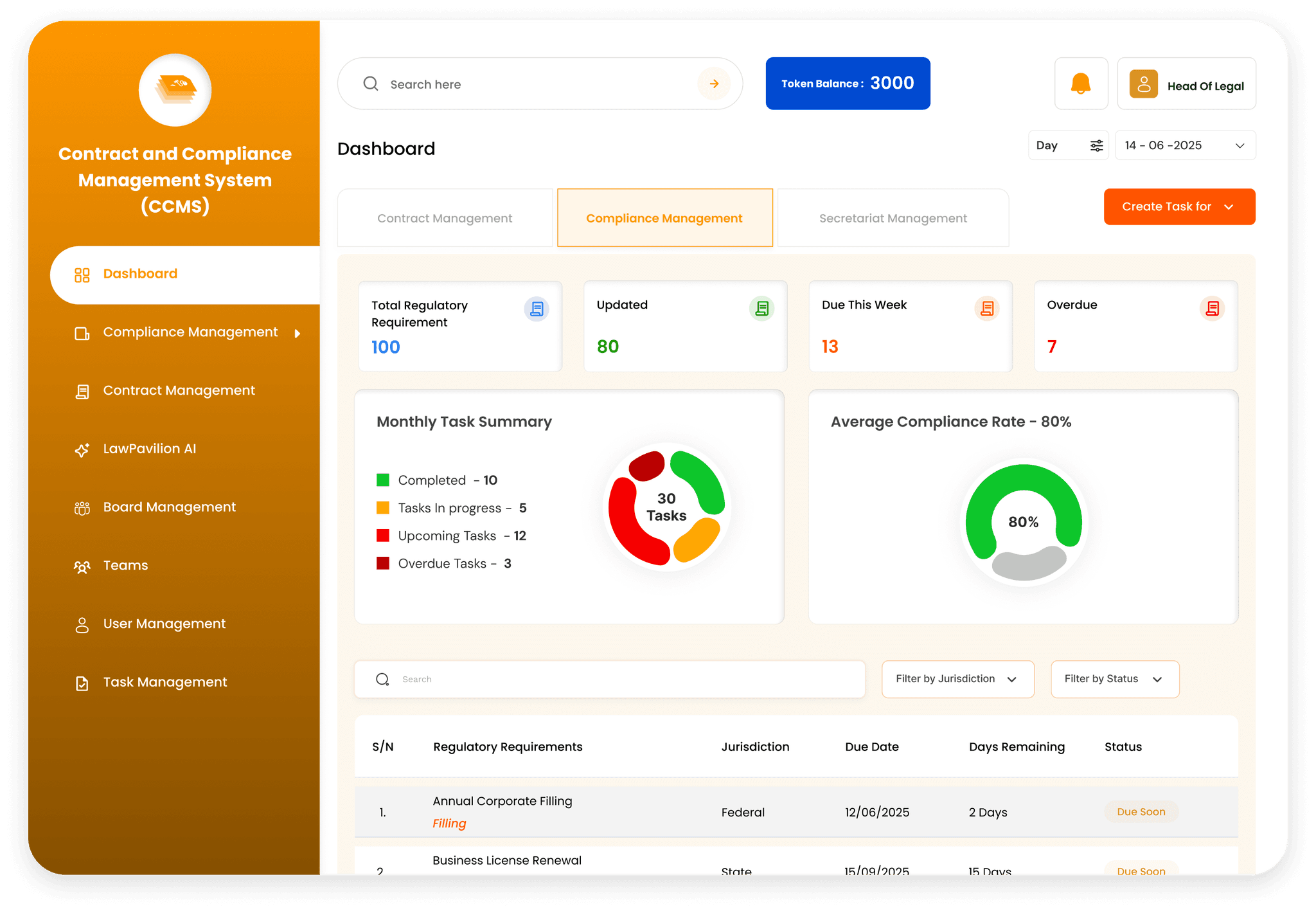Click the Task Management sidebar icon
Image resolution: width=1316 pixels, height=911 pixels.
click(82, 682)
